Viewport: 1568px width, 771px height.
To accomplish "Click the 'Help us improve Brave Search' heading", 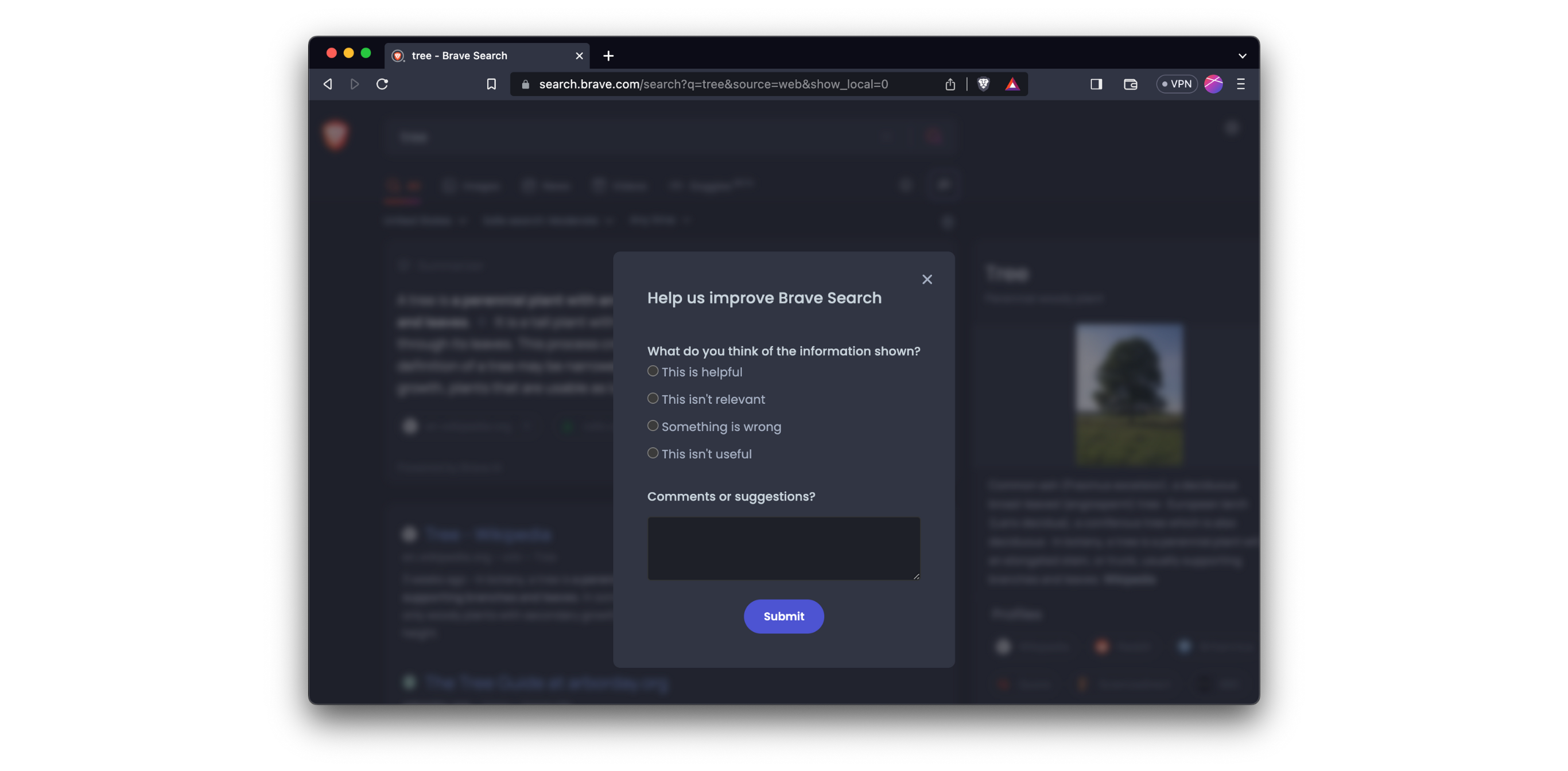I will [764, 298].
